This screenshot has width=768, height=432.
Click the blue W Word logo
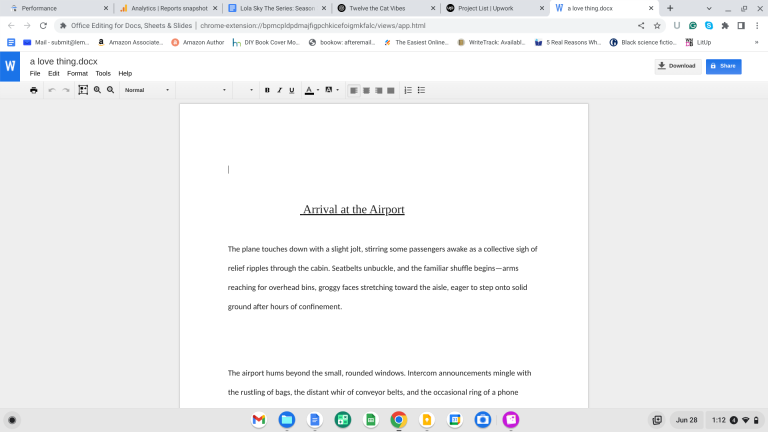tap(10, 66)
